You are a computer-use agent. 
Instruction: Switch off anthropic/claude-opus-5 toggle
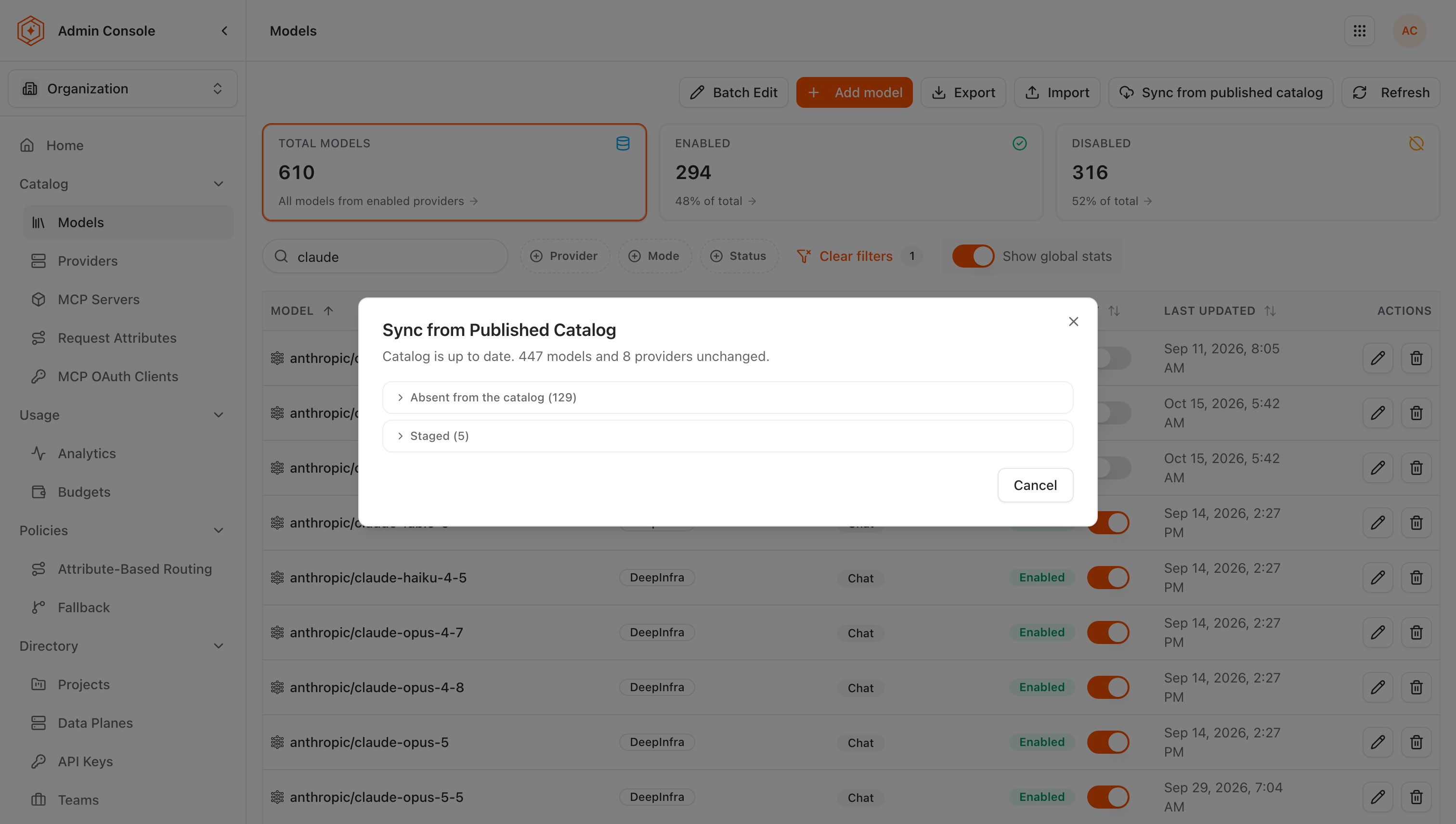1108,742
